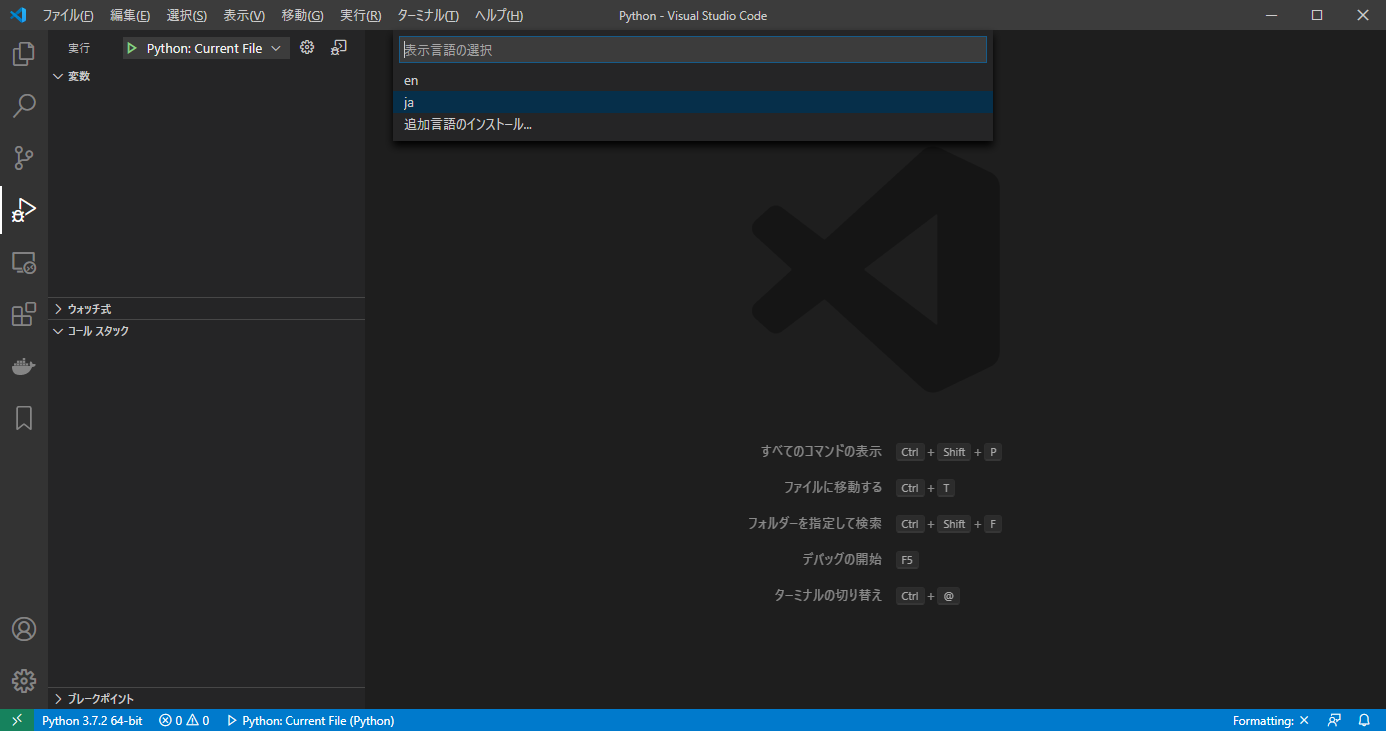Viewport: 1386px width, 731px height.
Task: Collapse the 変数 section
Action: (206, 76)
